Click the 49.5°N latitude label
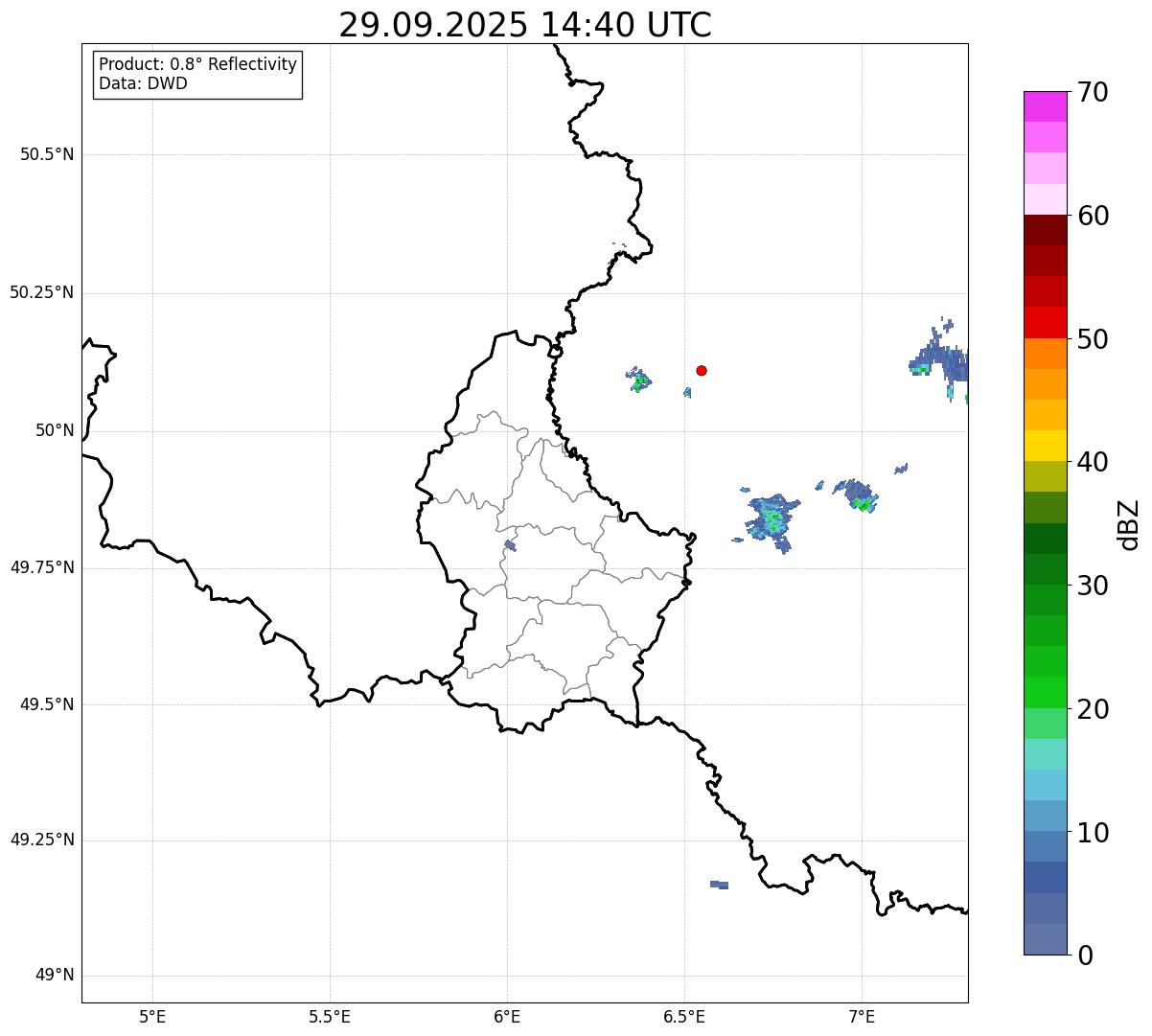This screenshot has height=1036, width=1152. pos(47,704)
